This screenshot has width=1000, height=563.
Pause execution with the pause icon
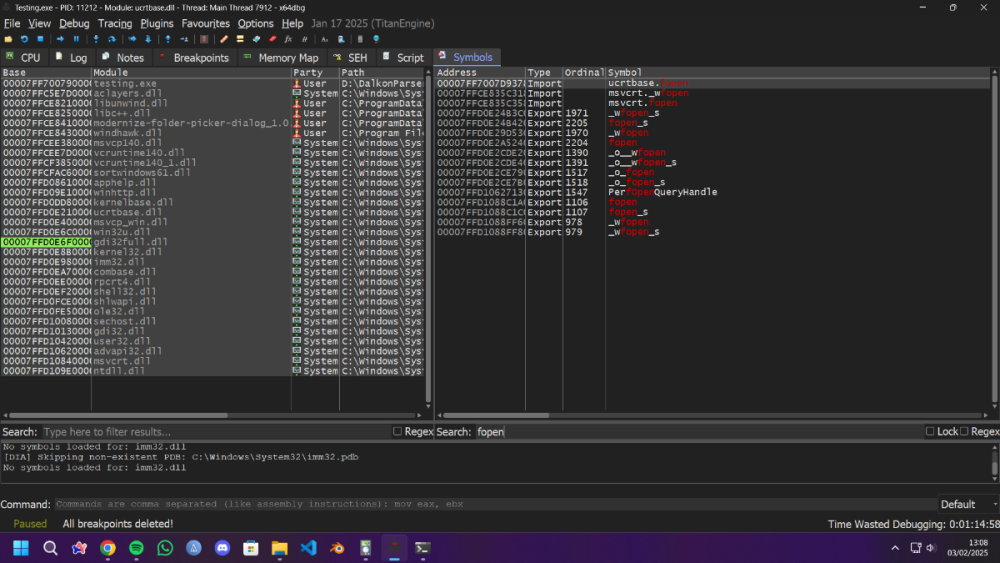[76, 39]
